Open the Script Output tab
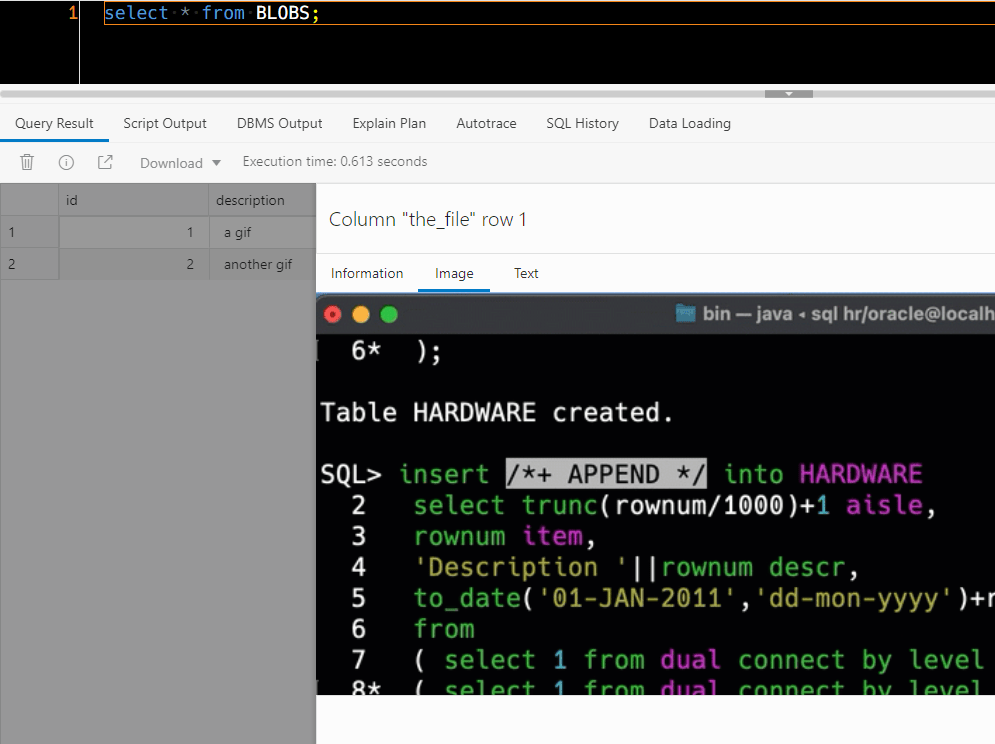 pos(165,123)
